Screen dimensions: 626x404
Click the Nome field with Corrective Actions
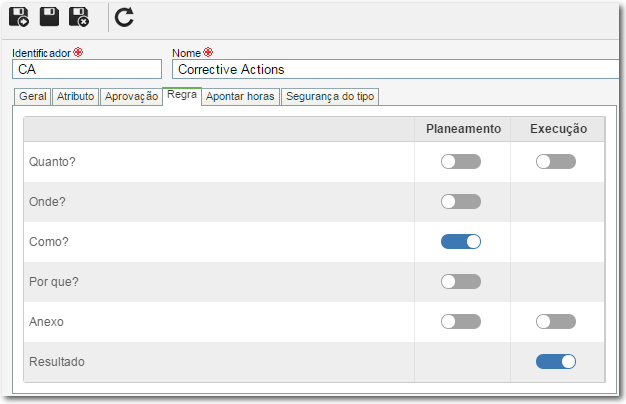pos(395,69)
